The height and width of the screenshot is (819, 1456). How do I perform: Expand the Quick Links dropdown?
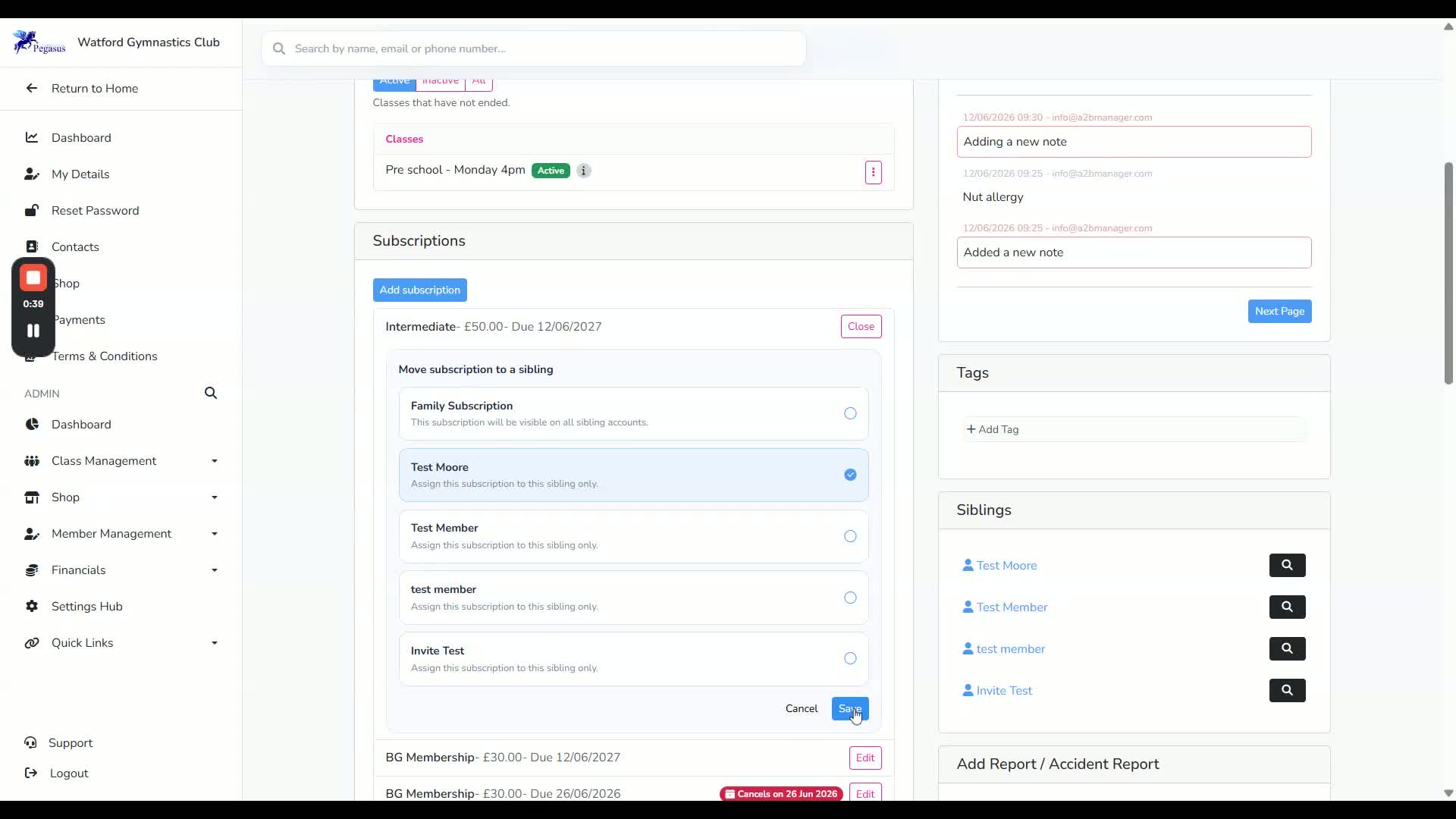point(121,642)
